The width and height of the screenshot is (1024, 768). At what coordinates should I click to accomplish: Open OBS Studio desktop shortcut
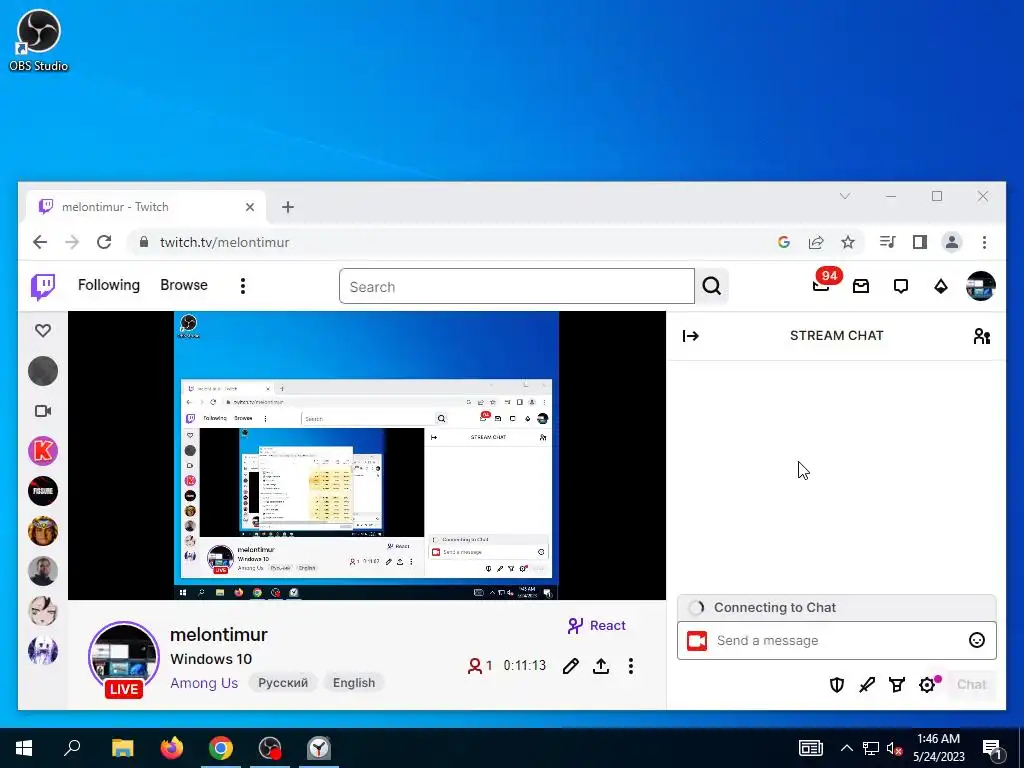pos(39,40)
